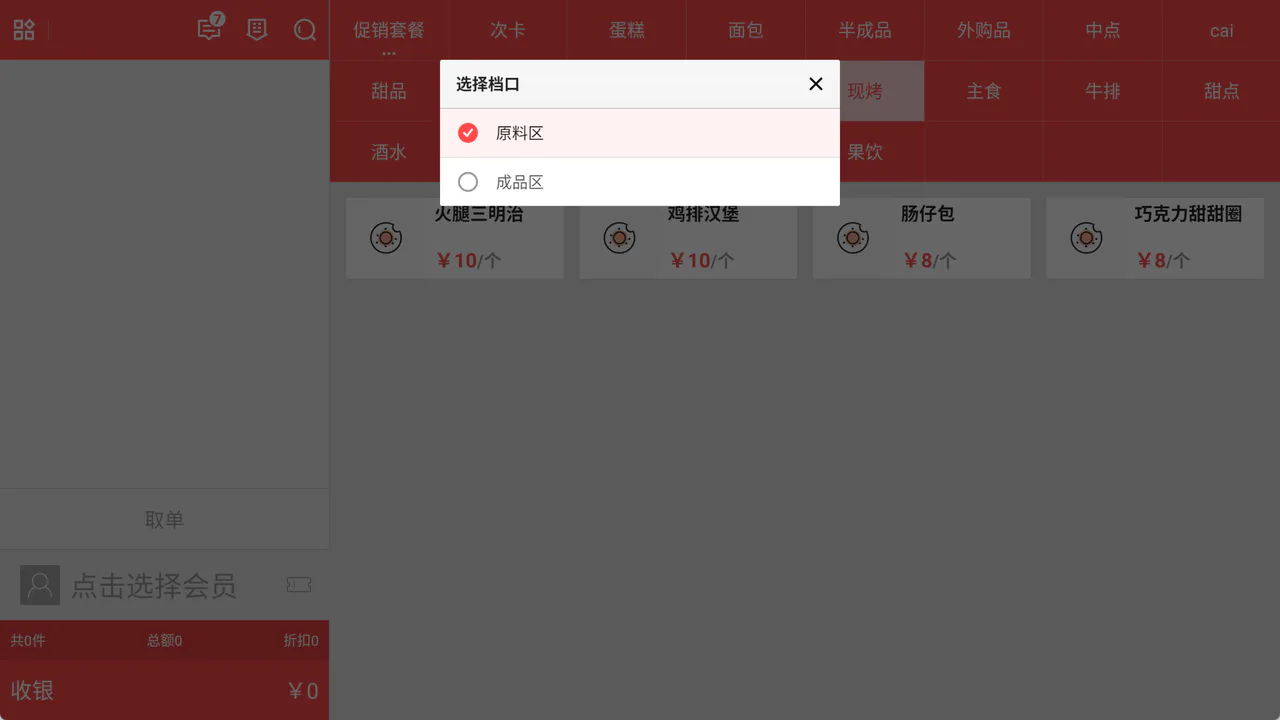This screenshot has width=1280, height=720.
Task: Switch to 半成品 category tab
Action: [865, 30]
